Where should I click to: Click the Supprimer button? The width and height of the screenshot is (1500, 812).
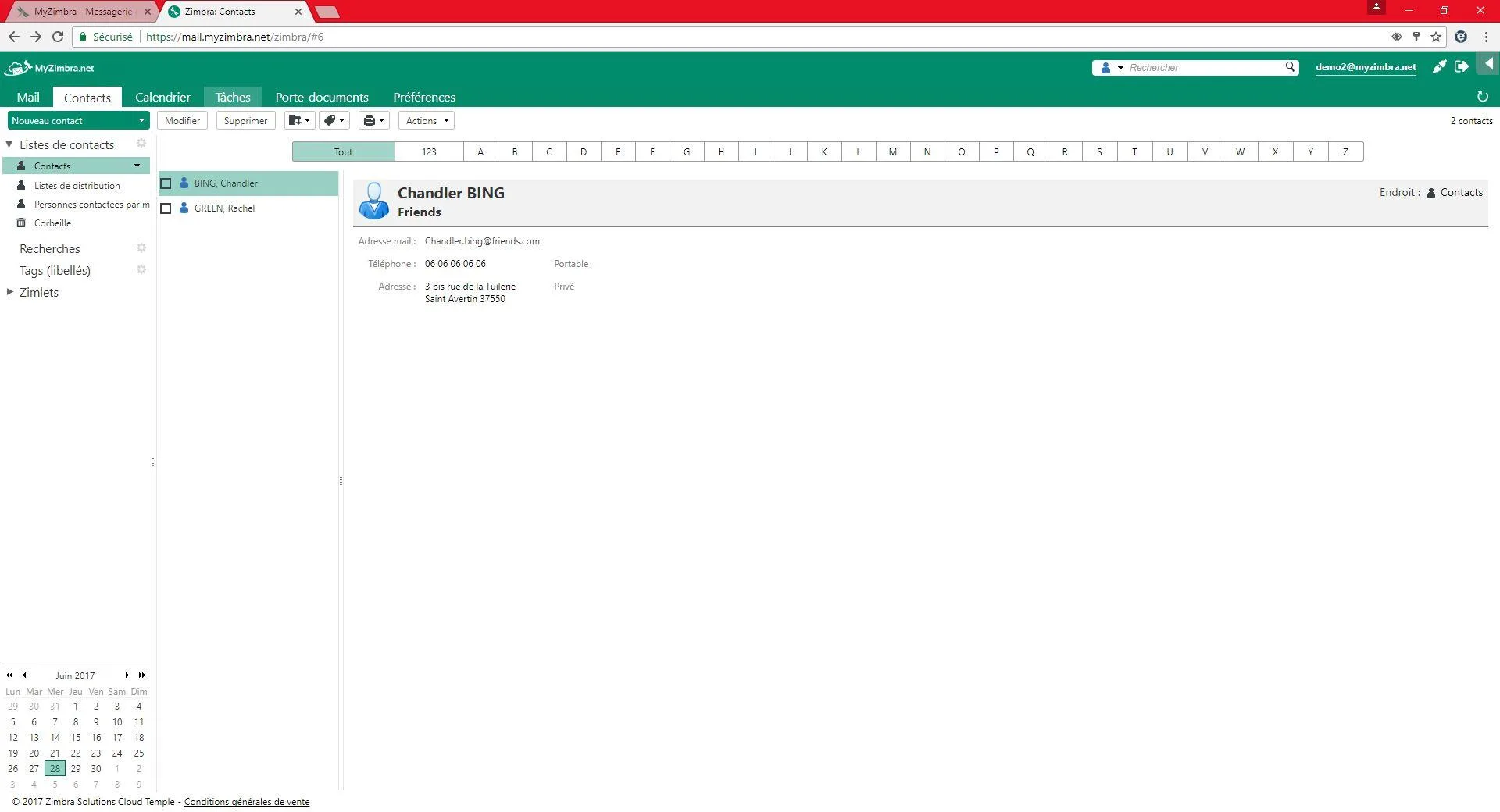(x=245, y=120)
